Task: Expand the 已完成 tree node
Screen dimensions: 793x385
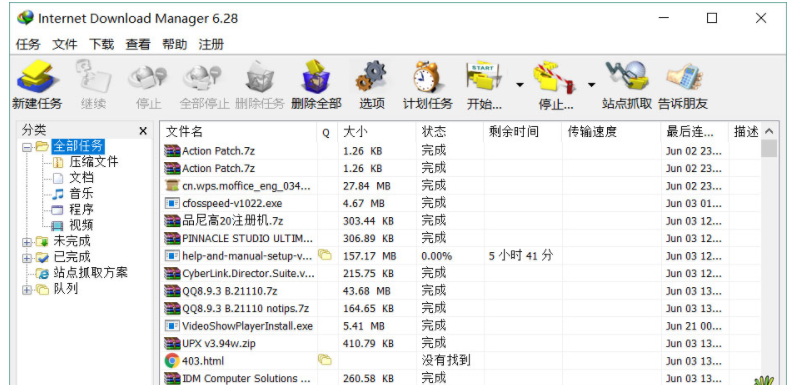Action: [x=27, y=258]
